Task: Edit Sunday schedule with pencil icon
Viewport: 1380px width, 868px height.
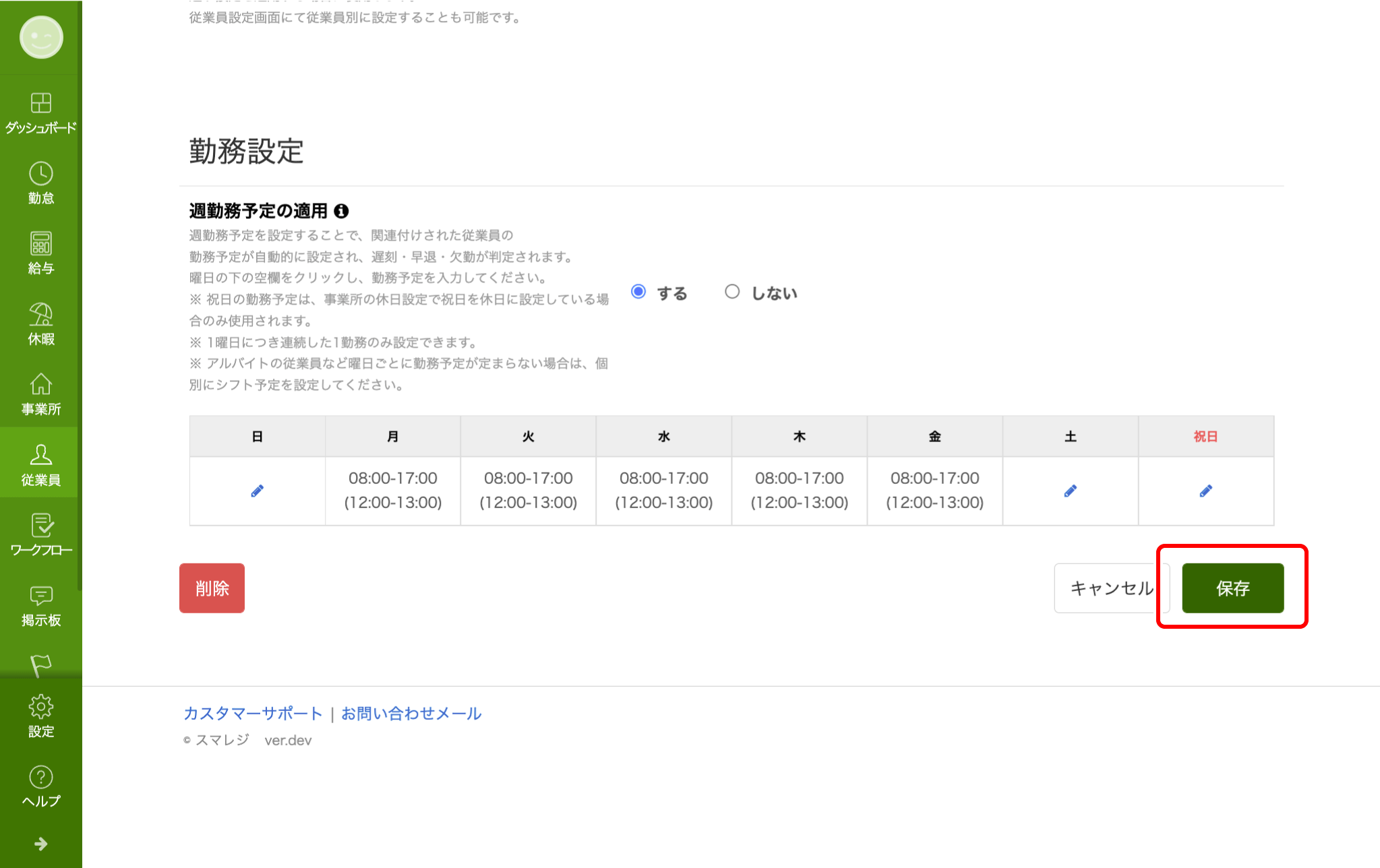Action: pos(257,491)
